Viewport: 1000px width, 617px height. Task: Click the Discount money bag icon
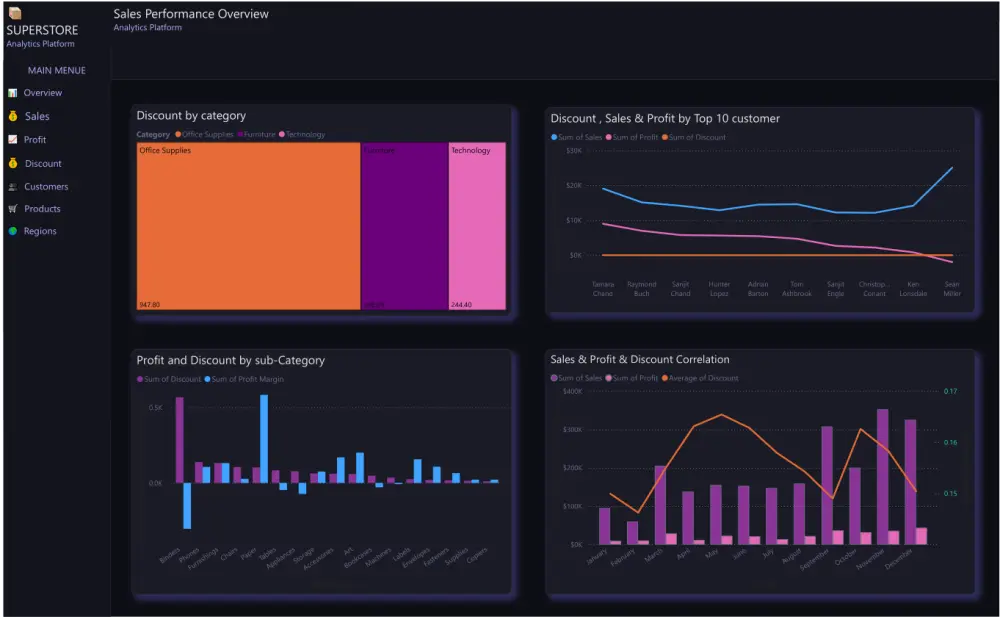point(13,163)
